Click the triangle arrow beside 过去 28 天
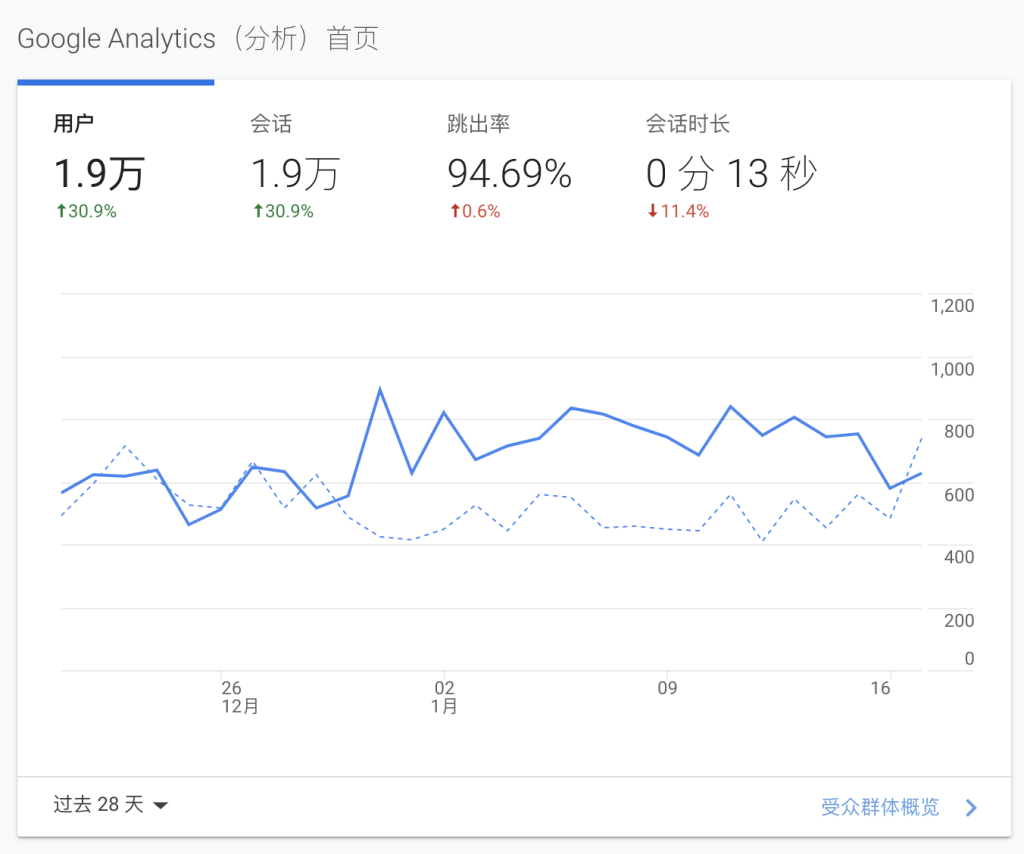 click(160, 805)
